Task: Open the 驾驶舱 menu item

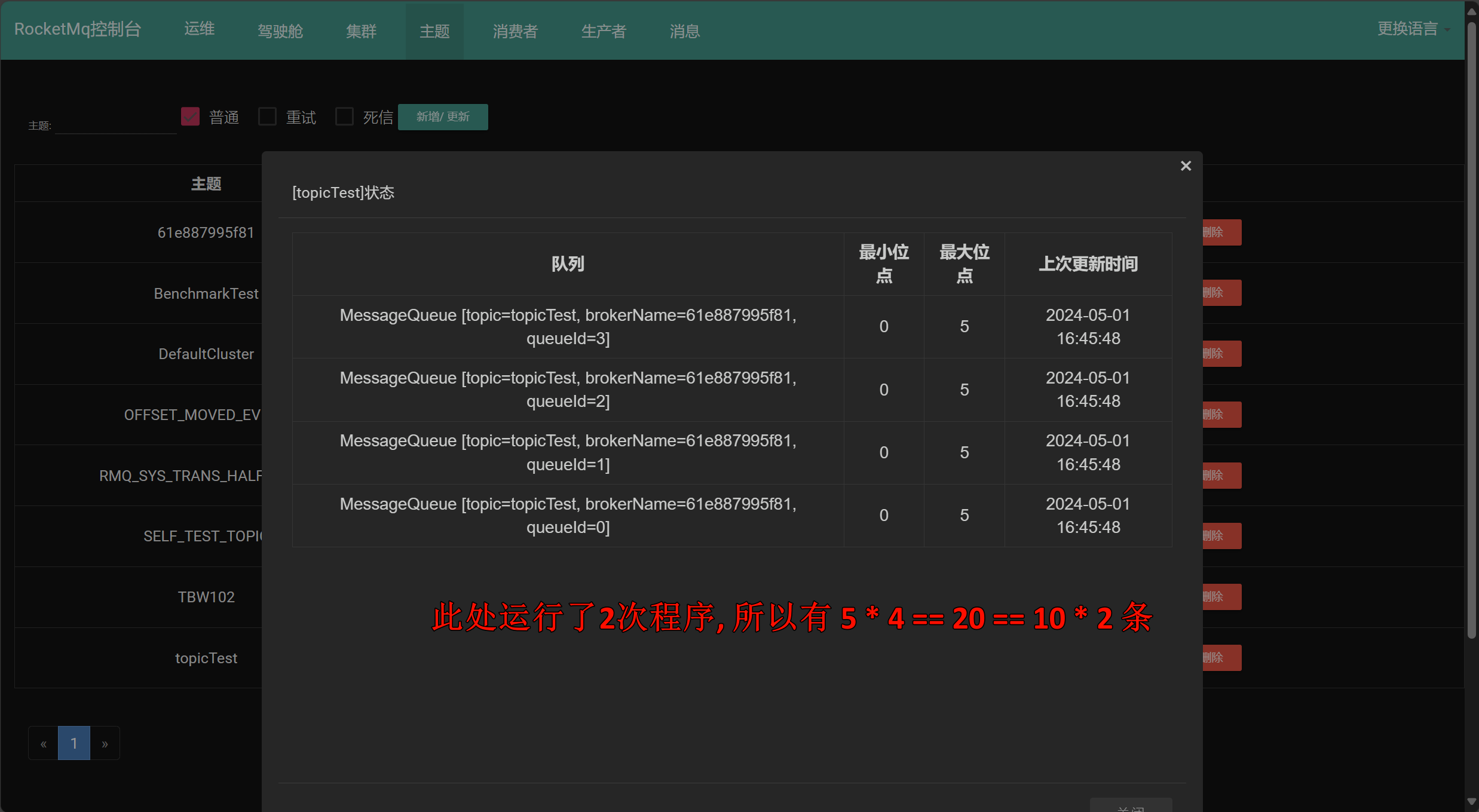Action: pyautogui.click(x=280, y=30)
